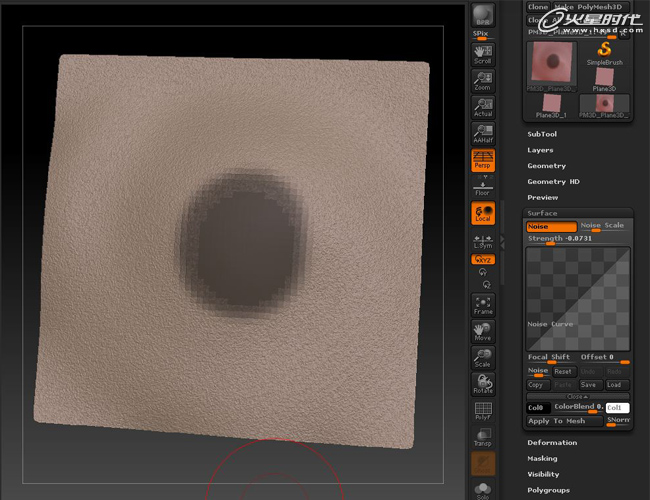Click Apply To Mesh button
The image size is (650, 500).
(x=564, y=421)
